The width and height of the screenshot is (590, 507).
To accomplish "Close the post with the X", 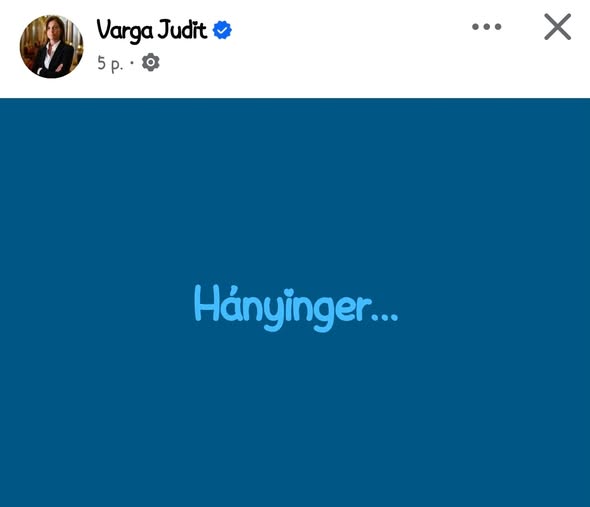I will [x=558, y=27].
